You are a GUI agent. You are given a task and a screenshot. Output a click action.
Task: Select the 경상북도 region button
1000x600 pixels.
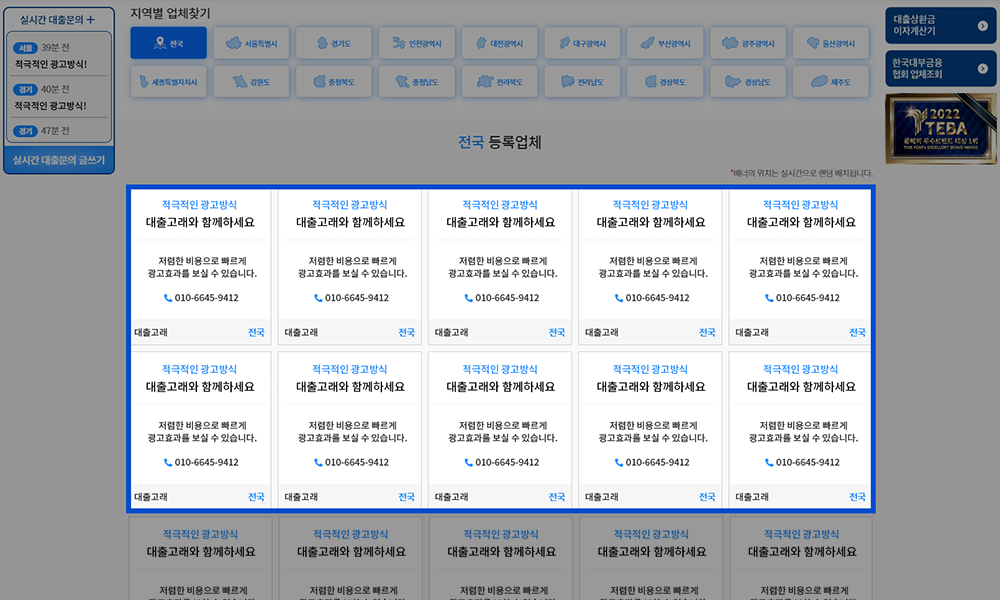[x=667, y=82]
